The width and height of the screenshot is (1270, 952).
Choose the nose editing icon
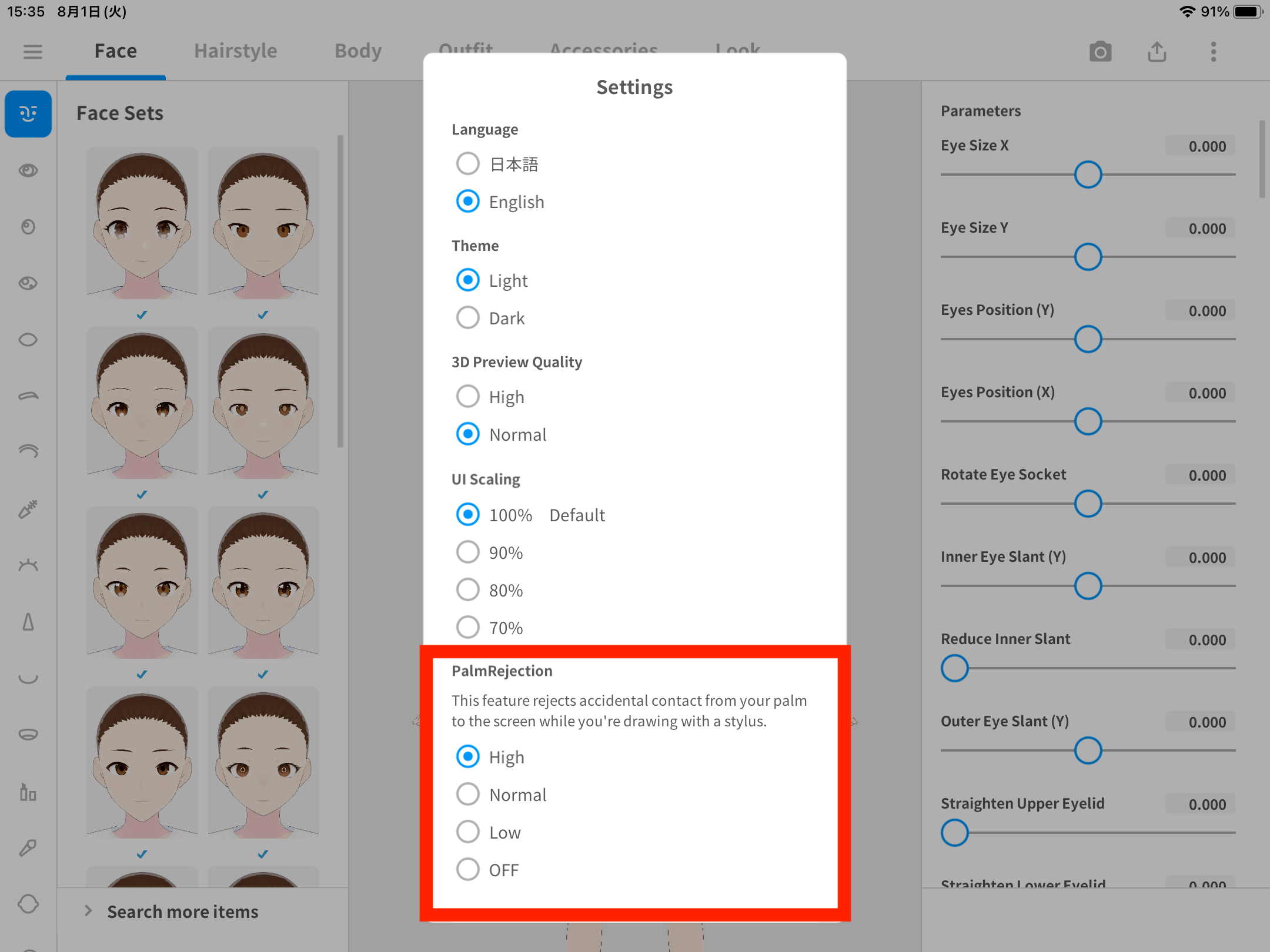tap(28, 621)
